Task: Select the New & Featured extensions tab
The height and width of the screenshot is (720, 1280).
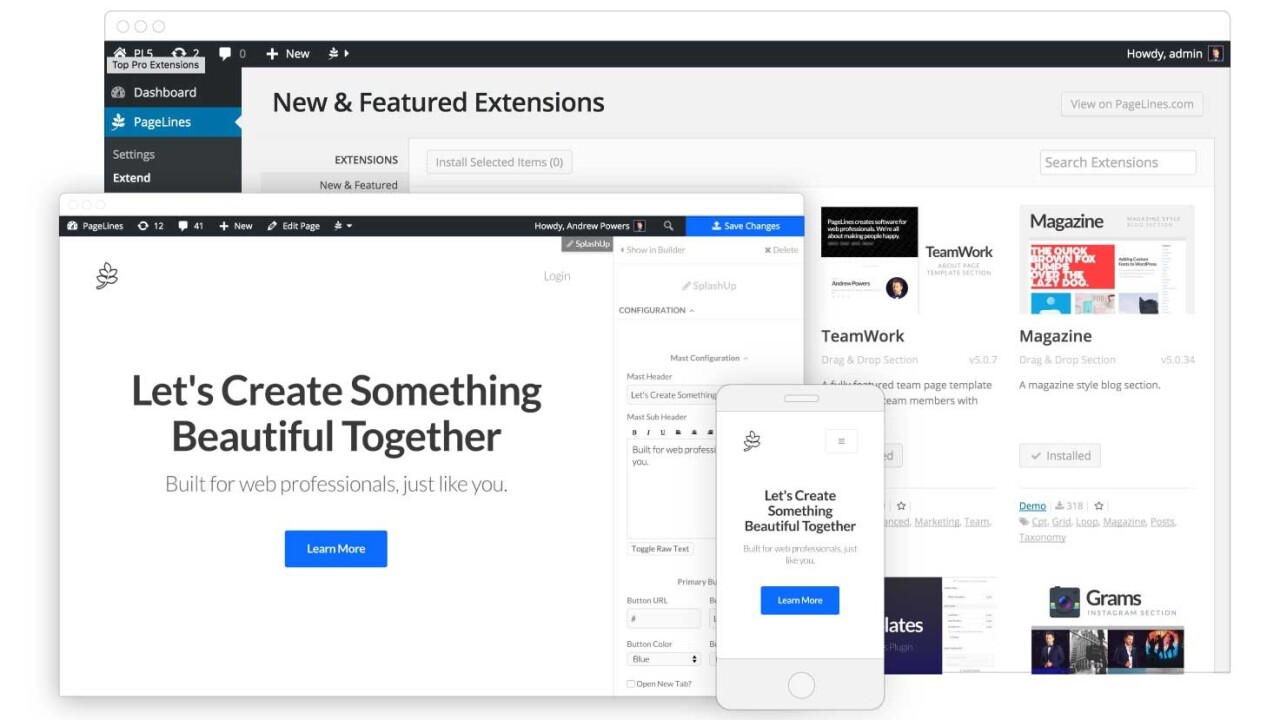Action: (x=358, y=185)
